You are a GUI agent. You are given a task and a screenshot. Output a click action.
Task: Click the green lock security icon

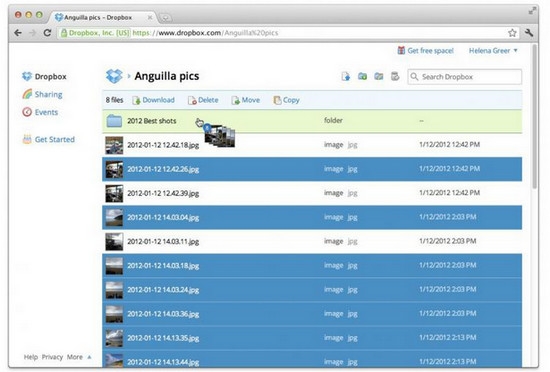click(x=64, y=33)
